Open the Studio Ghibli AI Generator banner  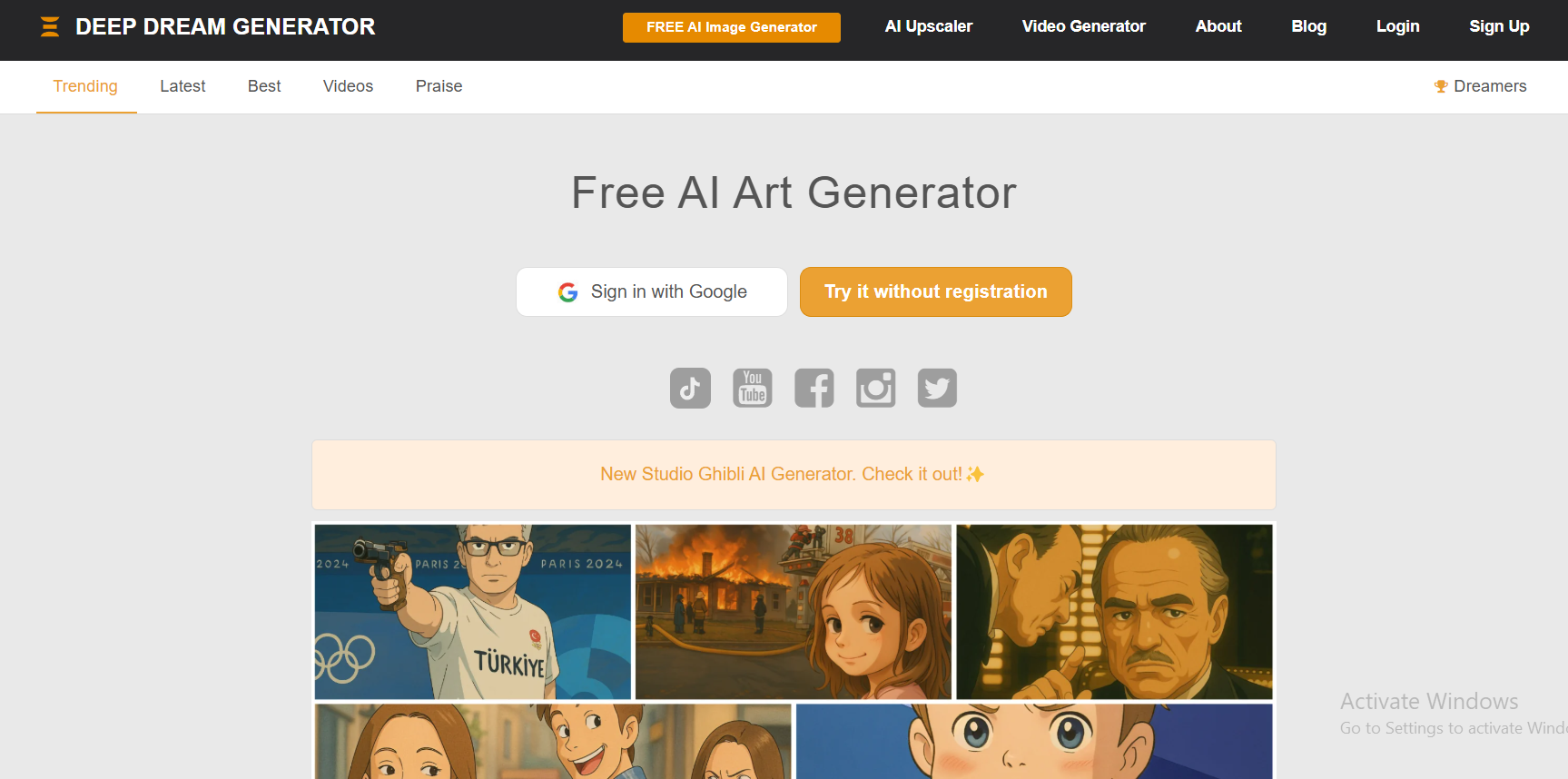pos(794,475)
